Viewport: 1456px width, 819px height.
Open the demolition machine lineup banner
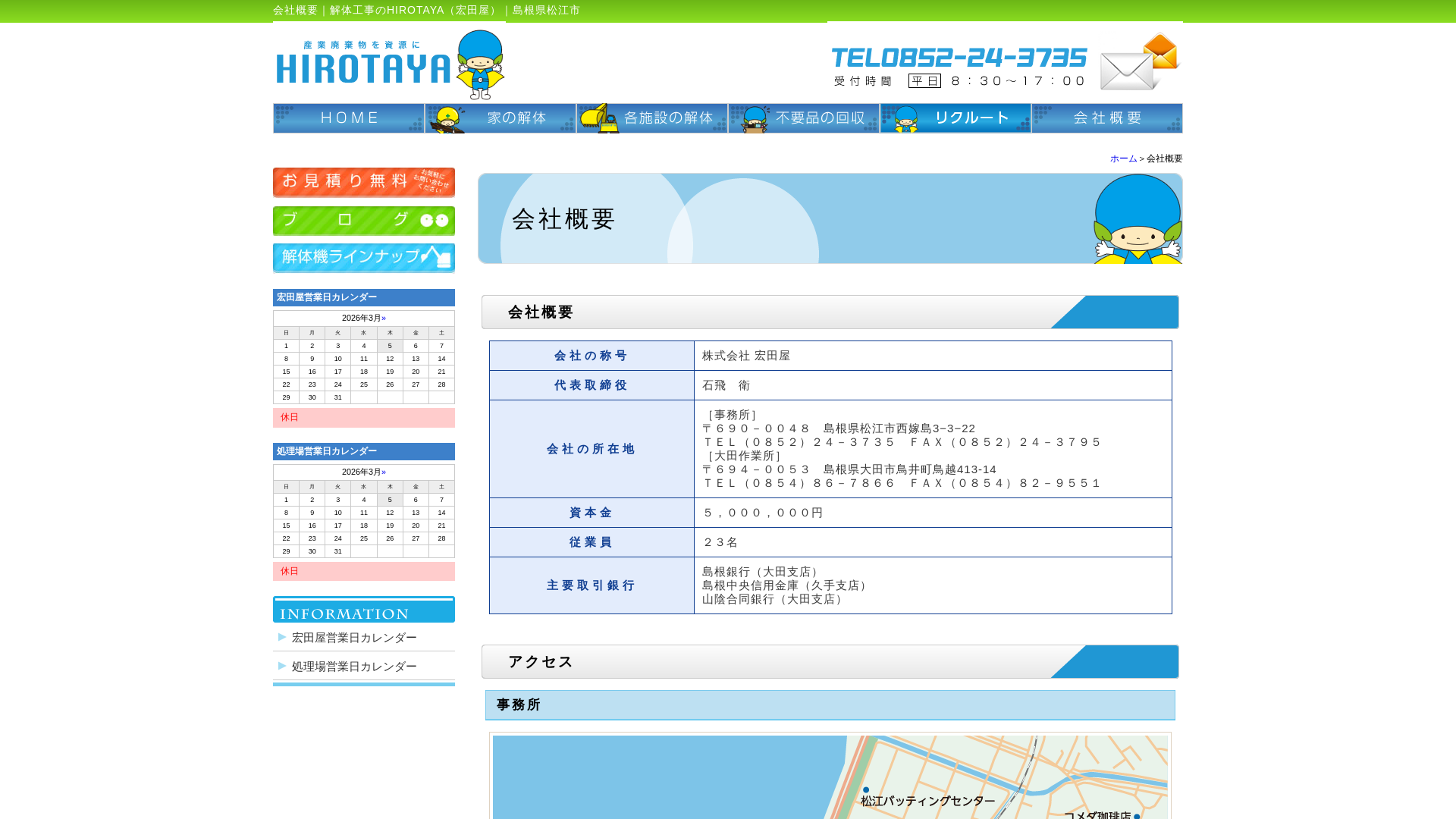(x=363, y=258)
